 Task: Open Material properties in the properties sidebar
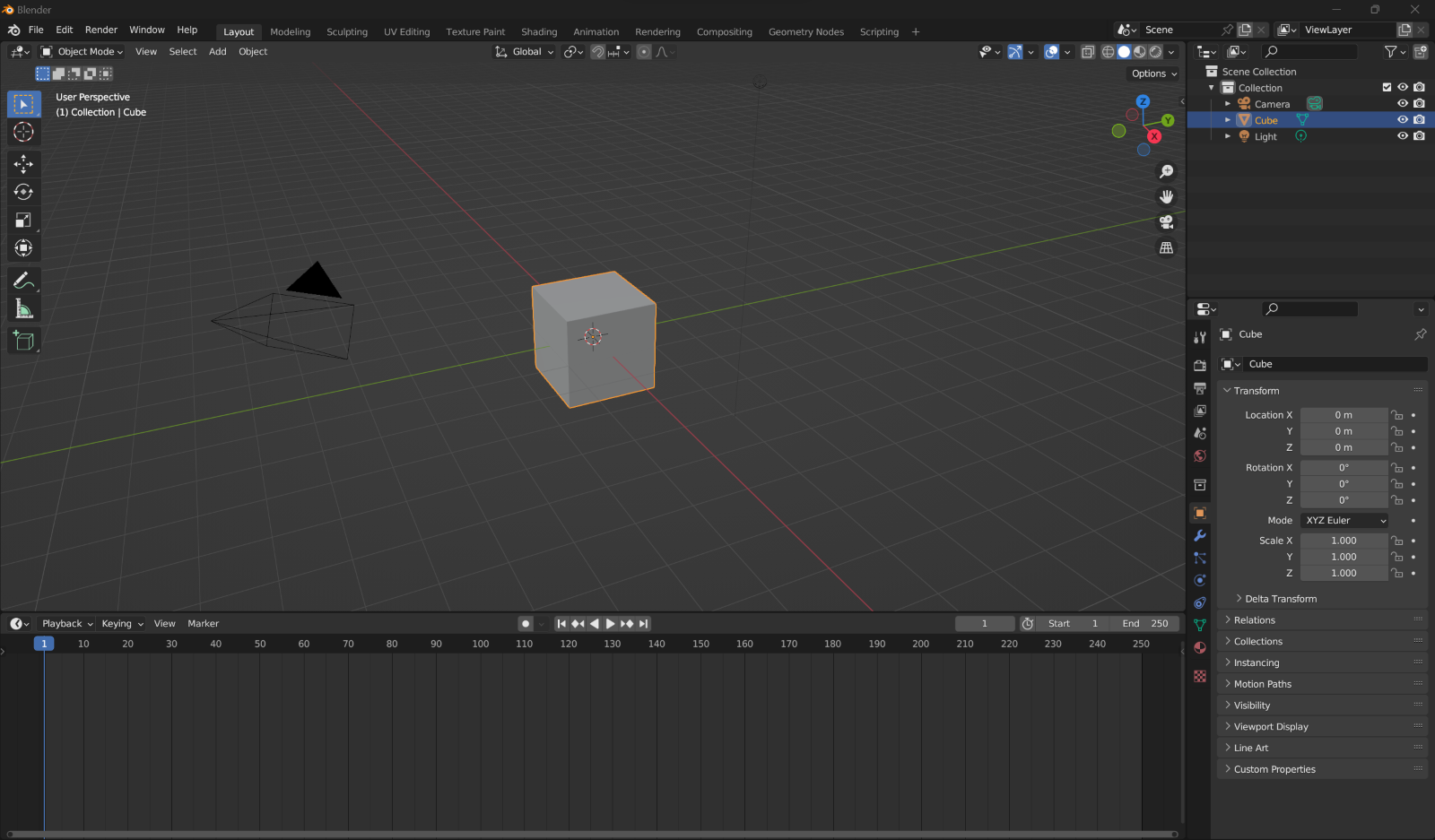pos(1199,647)
